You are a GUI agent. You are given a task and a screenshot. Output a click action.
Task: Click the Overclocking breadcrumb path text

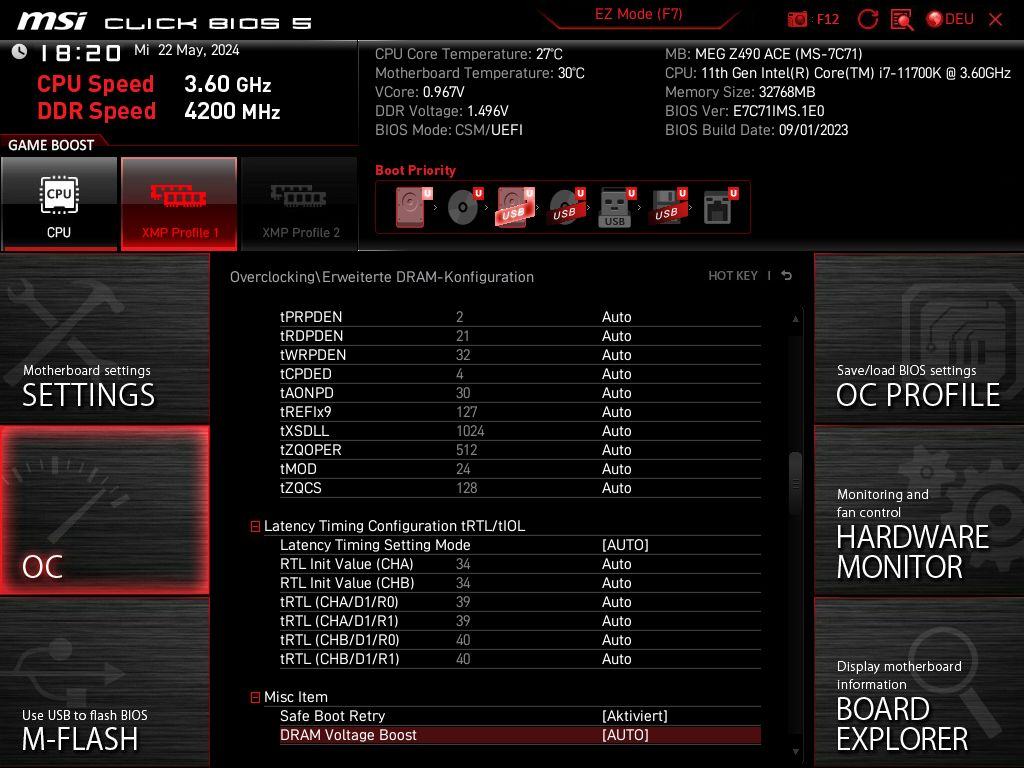point(272,277)
